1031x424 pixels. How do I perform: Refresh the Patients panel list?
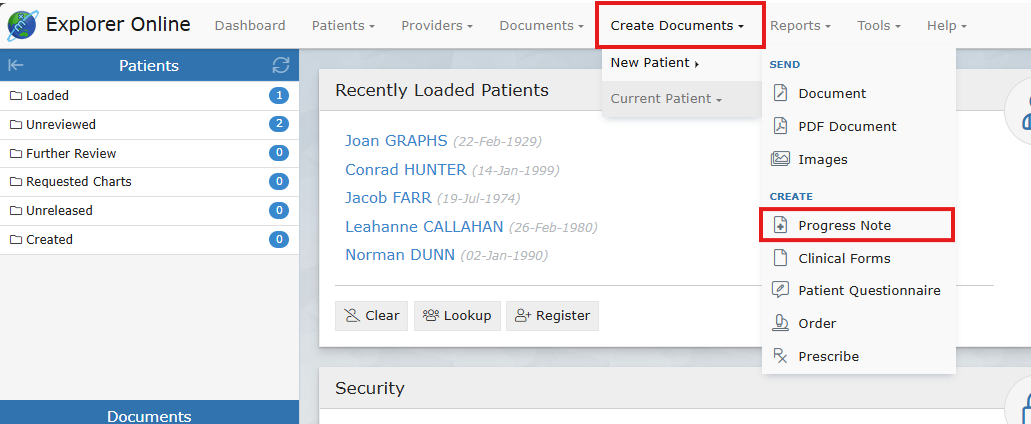[281, 66]
